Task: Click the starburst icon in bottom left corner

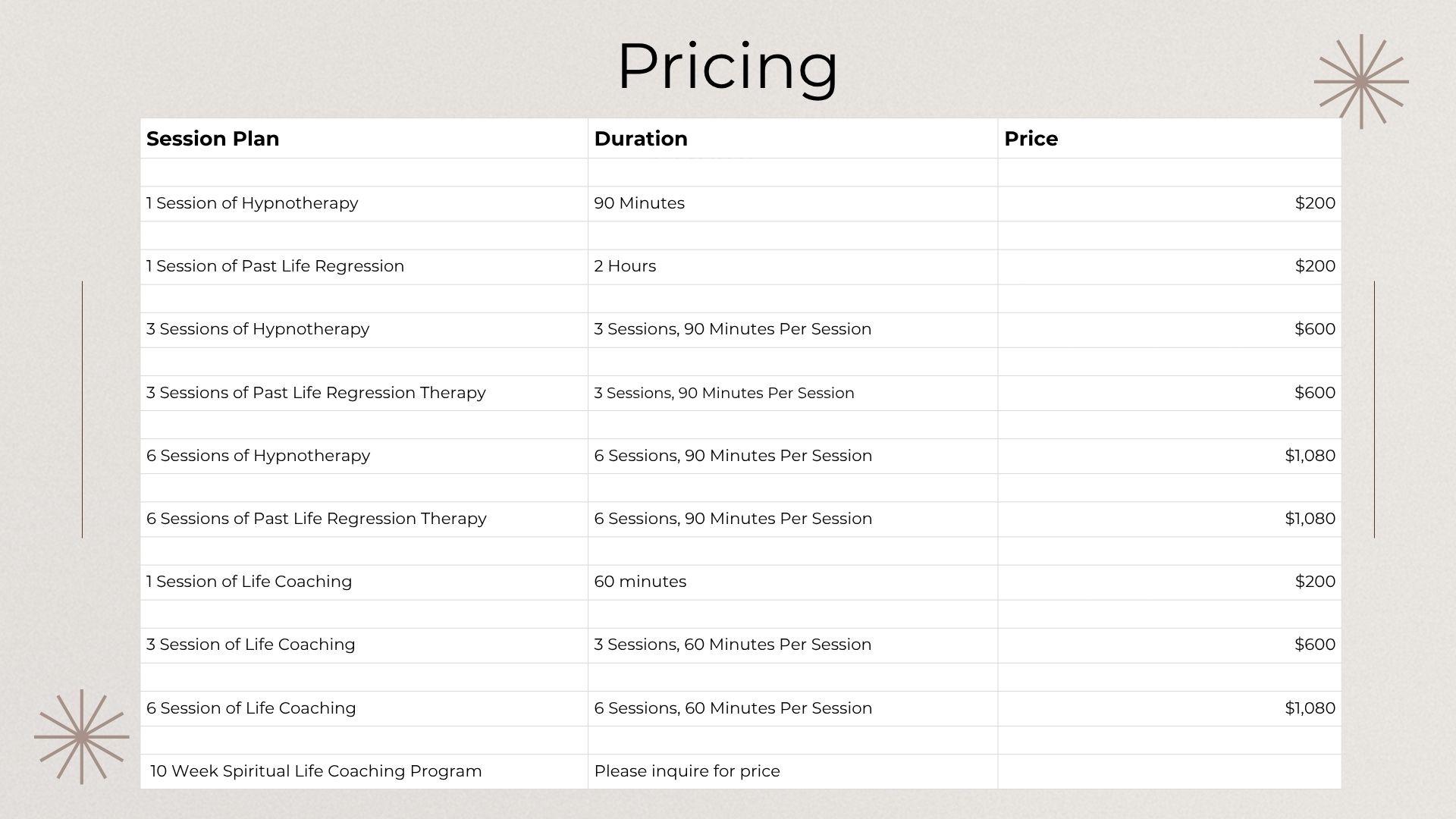Action: [x=82, y=736]
